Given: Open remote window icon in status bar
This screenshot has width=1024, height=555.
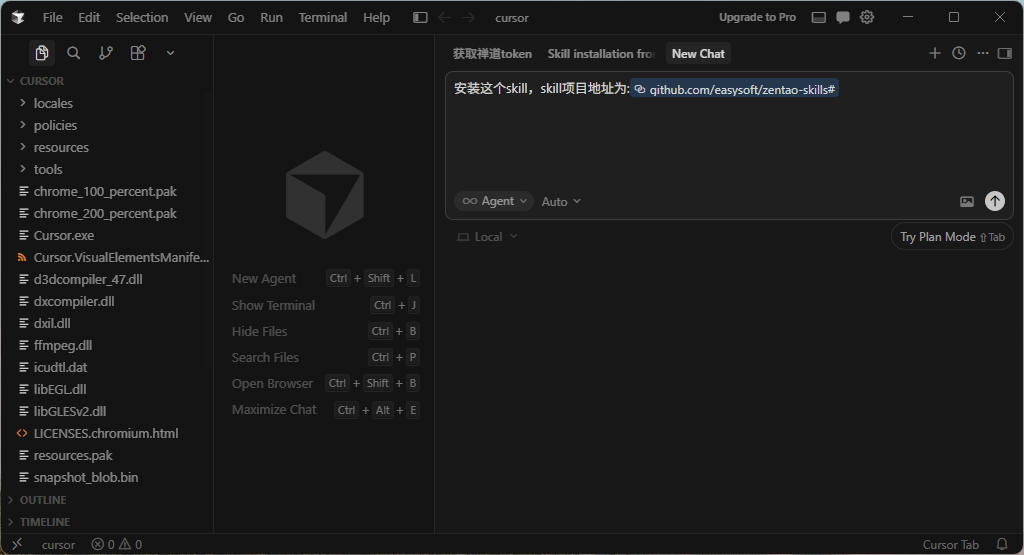Looking at the screenshot, I should (17, 544).
